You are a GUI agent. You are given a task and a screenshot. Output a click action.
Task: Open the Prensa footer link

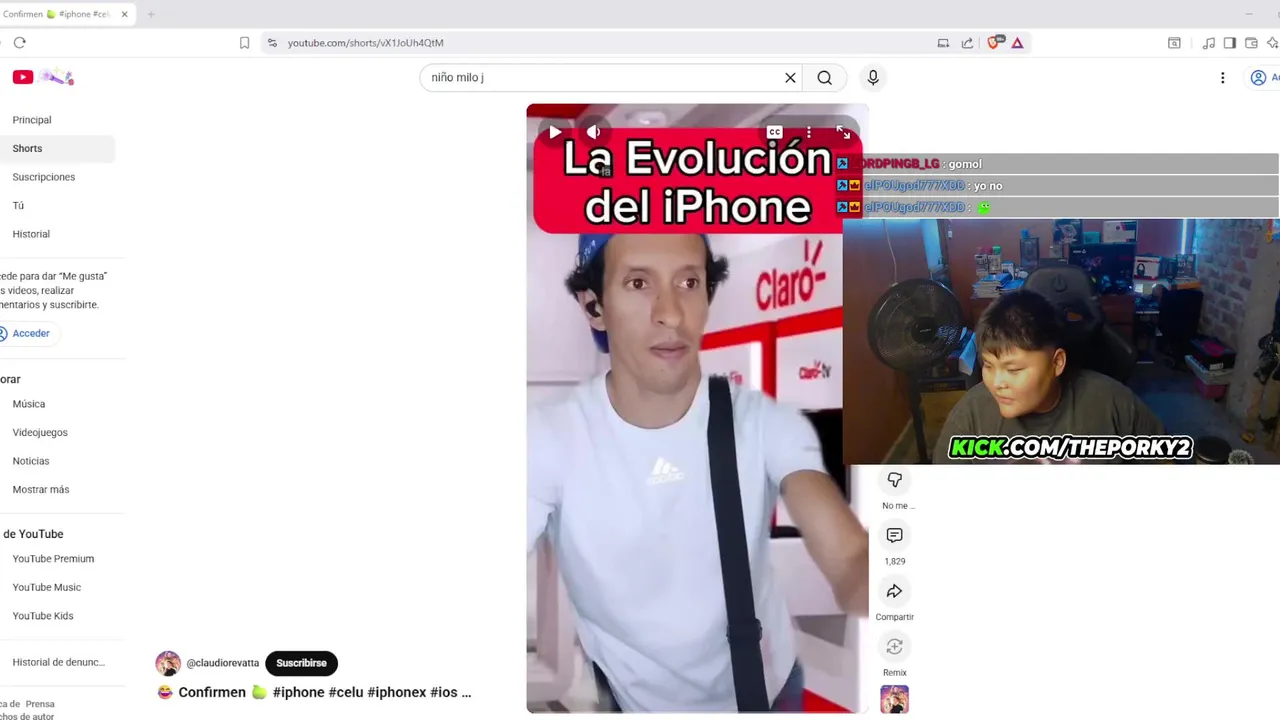pos(40,704)
